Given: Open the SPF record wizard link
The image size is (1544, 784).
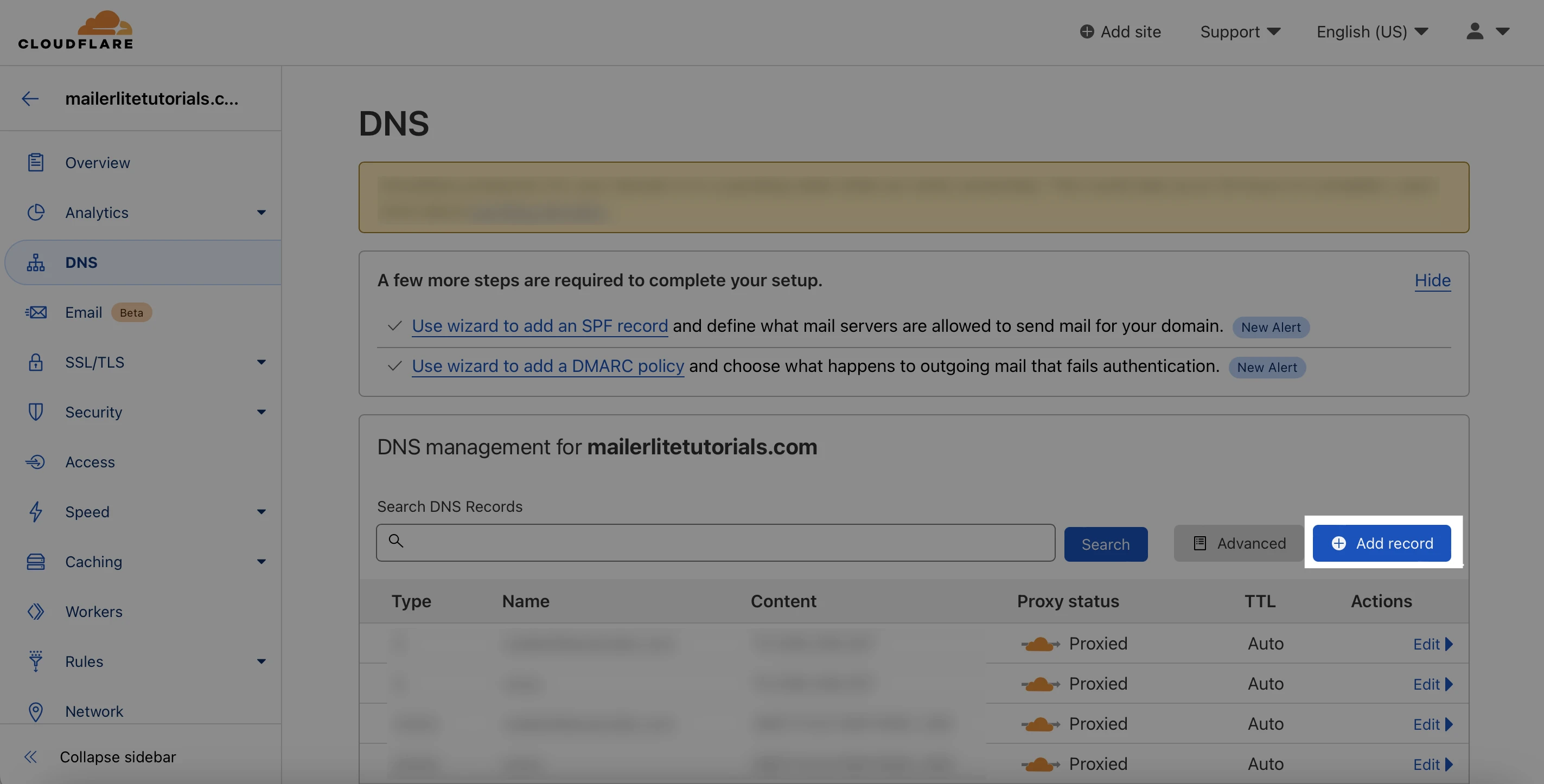Looking at the screenshot, I should [x=539, y=326].
